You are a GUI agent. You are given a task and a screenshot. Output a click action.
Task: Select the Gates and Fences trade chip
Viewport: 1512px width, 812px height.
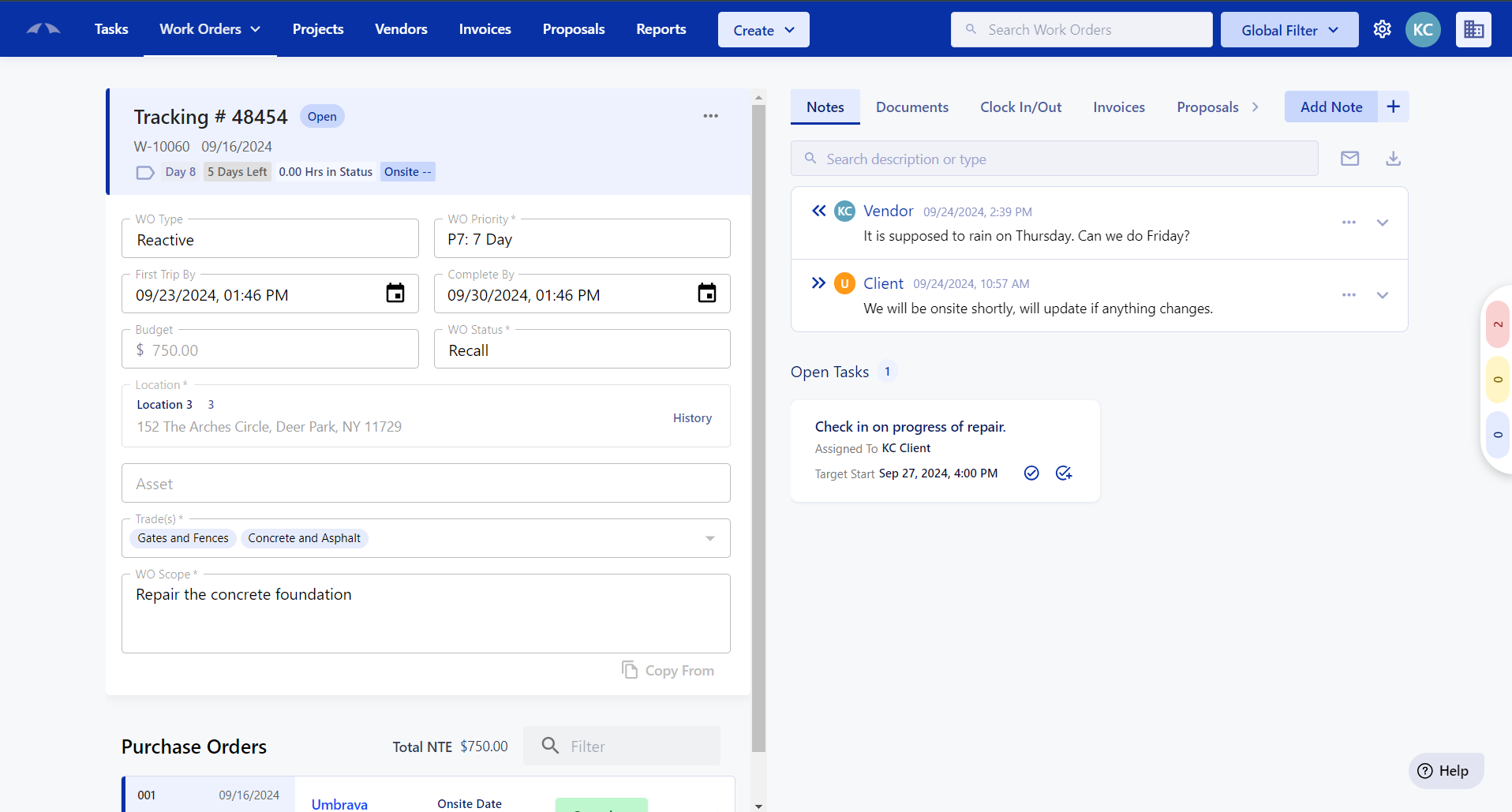(x=183, y=538)
